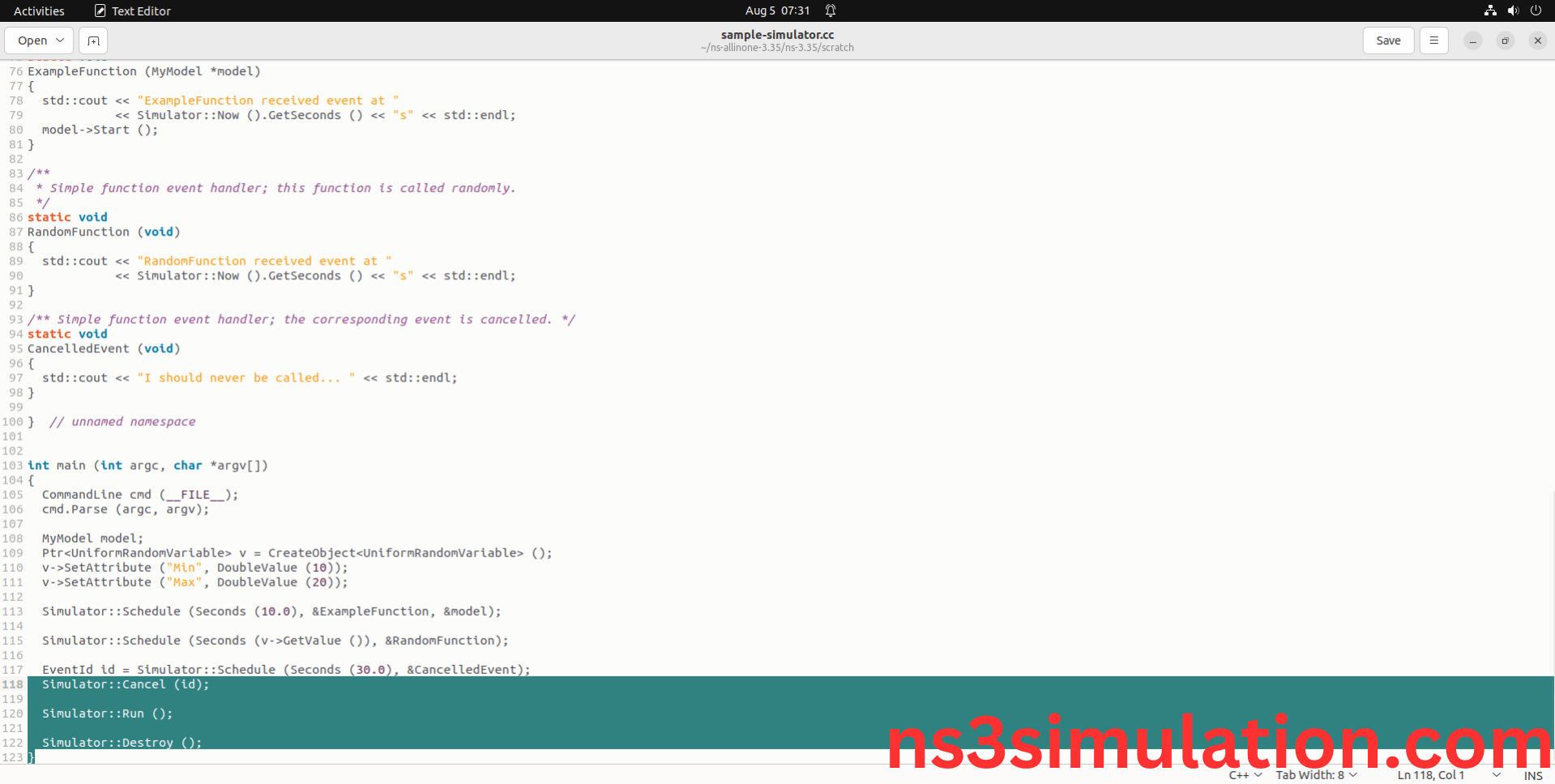Image resolution: width=1555 pixels, height=784 pixels.
Task: Click the volume icon in the top bar
Action: click(x=1512, y=11)
